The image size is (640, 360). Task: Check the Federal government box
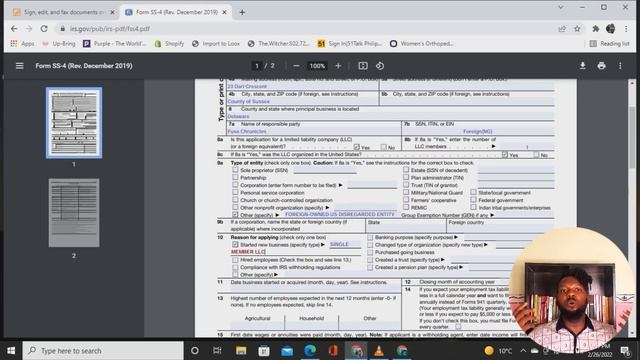point(473,200)
